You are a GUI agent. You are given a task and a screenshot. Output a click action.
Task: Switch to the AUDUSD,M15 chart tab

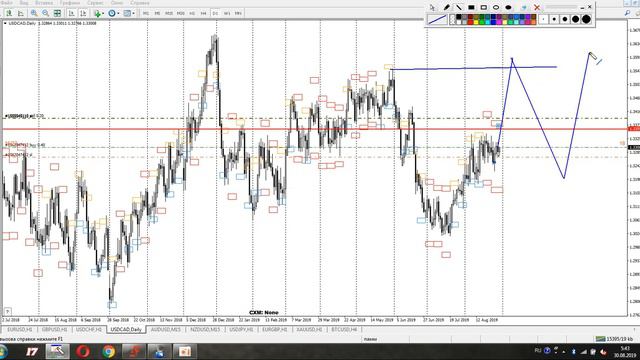(165, 329)
